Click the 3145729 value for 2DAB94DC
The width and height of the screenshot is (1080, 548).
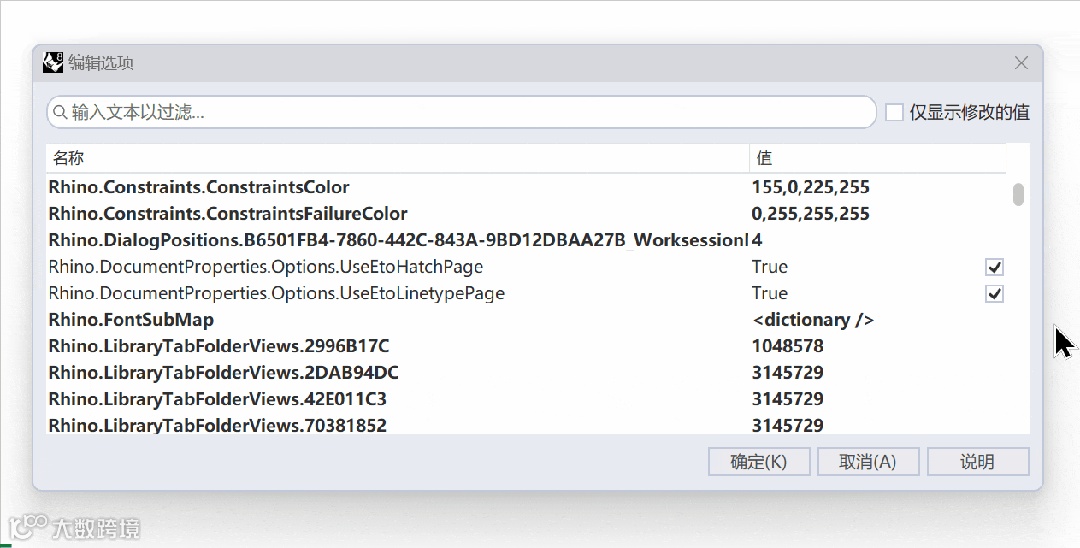[788, 373]
